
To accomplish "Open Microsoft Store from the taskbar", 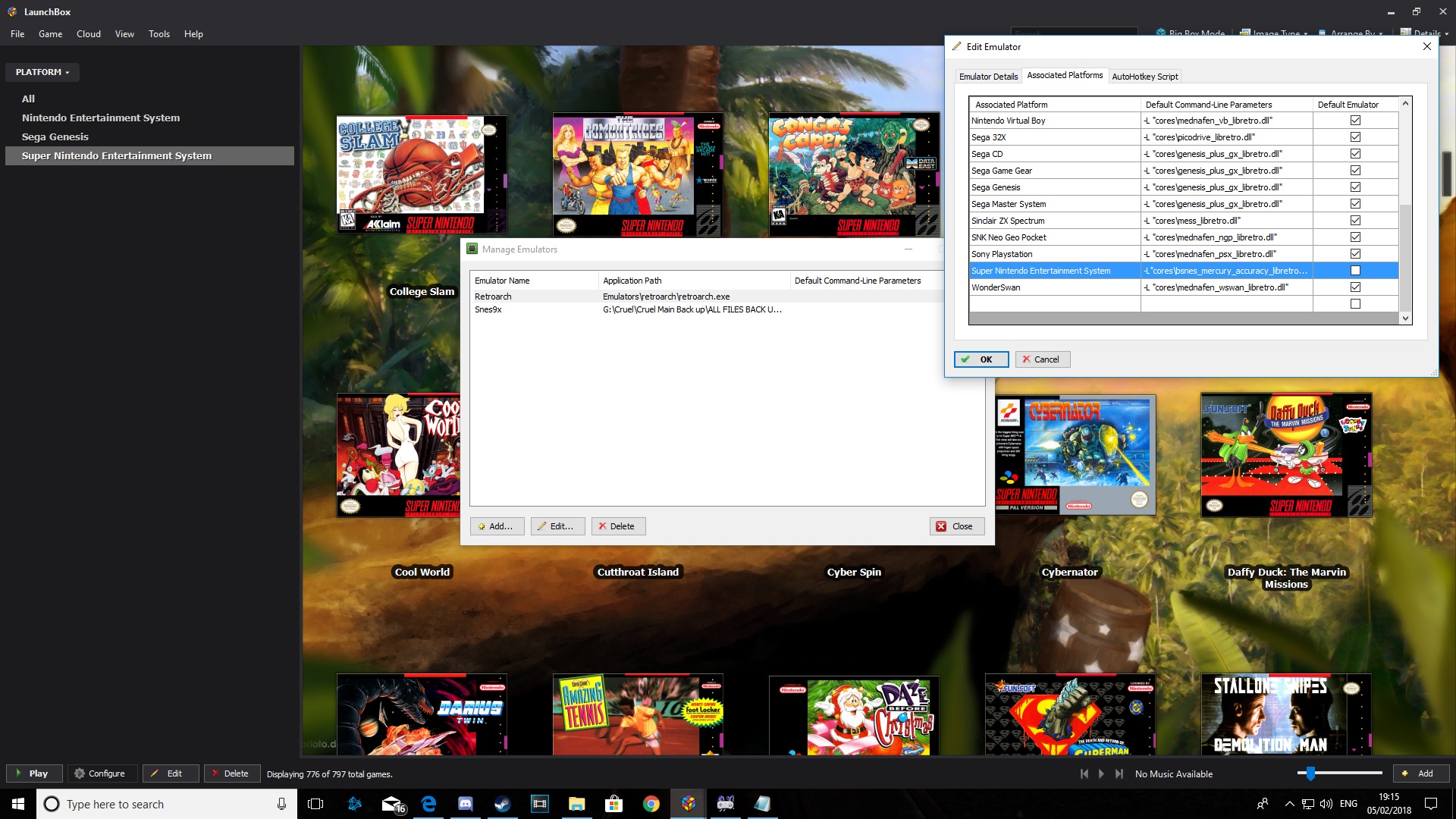I will click(x=614, y=804).
